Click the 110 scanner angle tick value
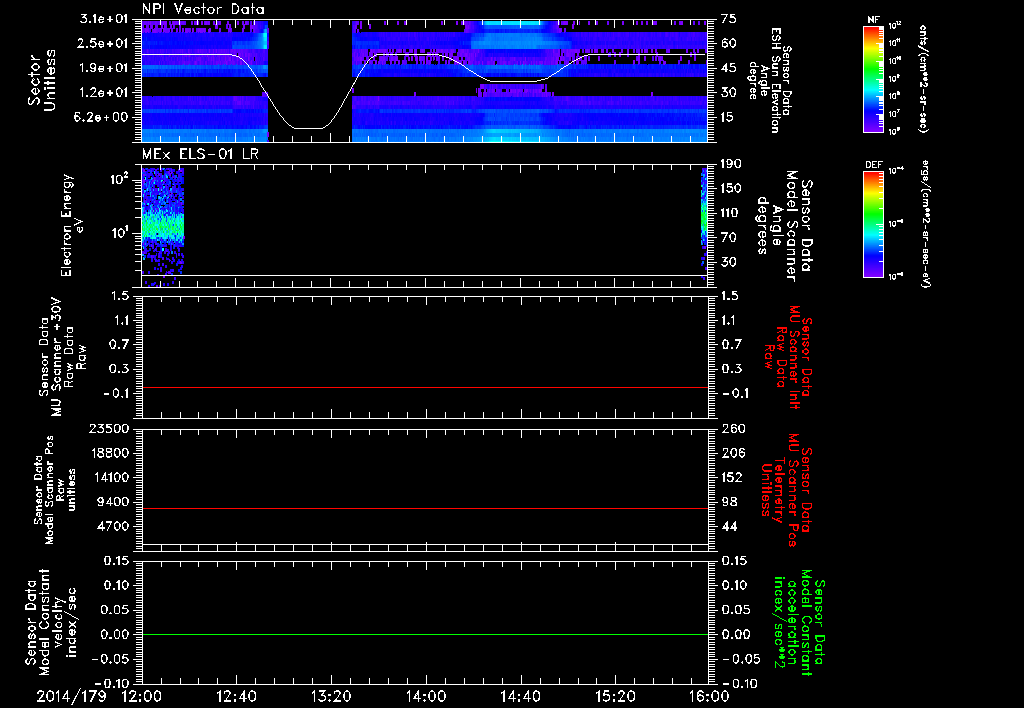1024x708 pixels. point(731,213)
